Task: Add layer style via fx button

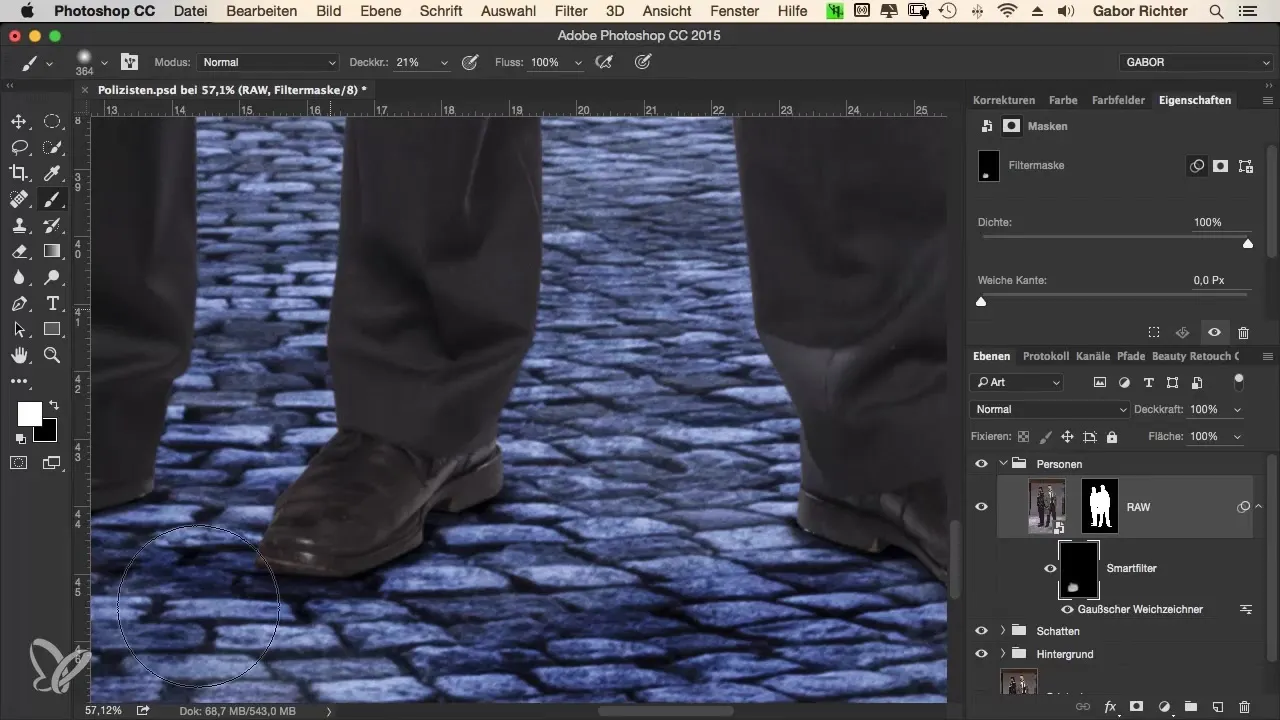Action: coord(1109,706)
